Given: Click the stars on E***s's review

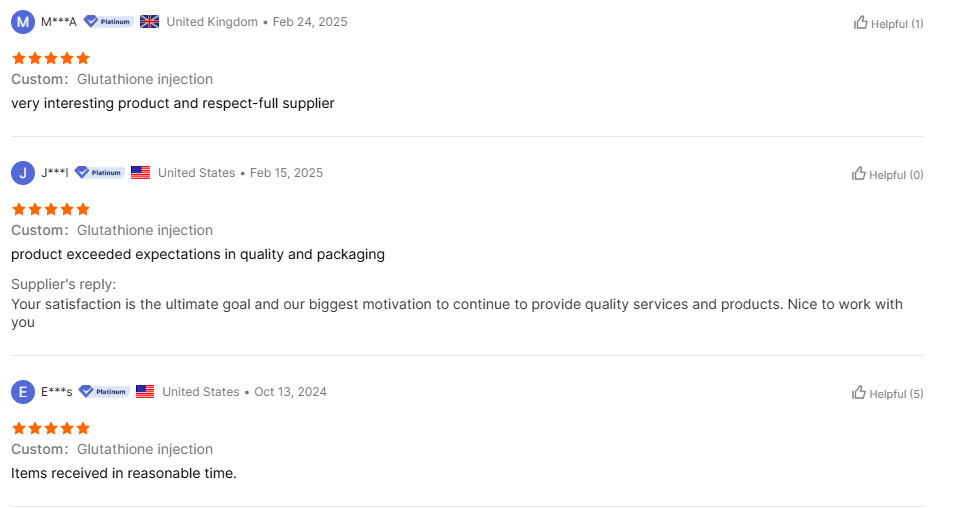Looking at the screenshot, I should point(50,428).
